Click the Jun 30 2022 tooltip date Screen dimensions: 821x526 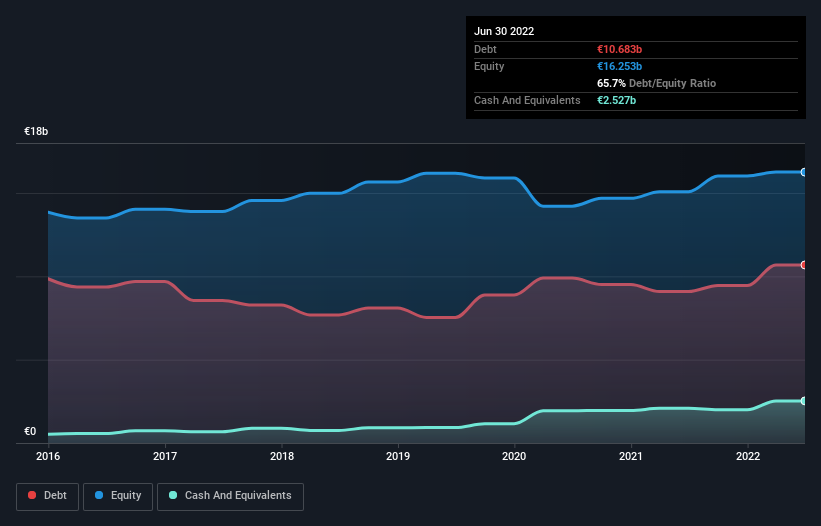(504, 31)
